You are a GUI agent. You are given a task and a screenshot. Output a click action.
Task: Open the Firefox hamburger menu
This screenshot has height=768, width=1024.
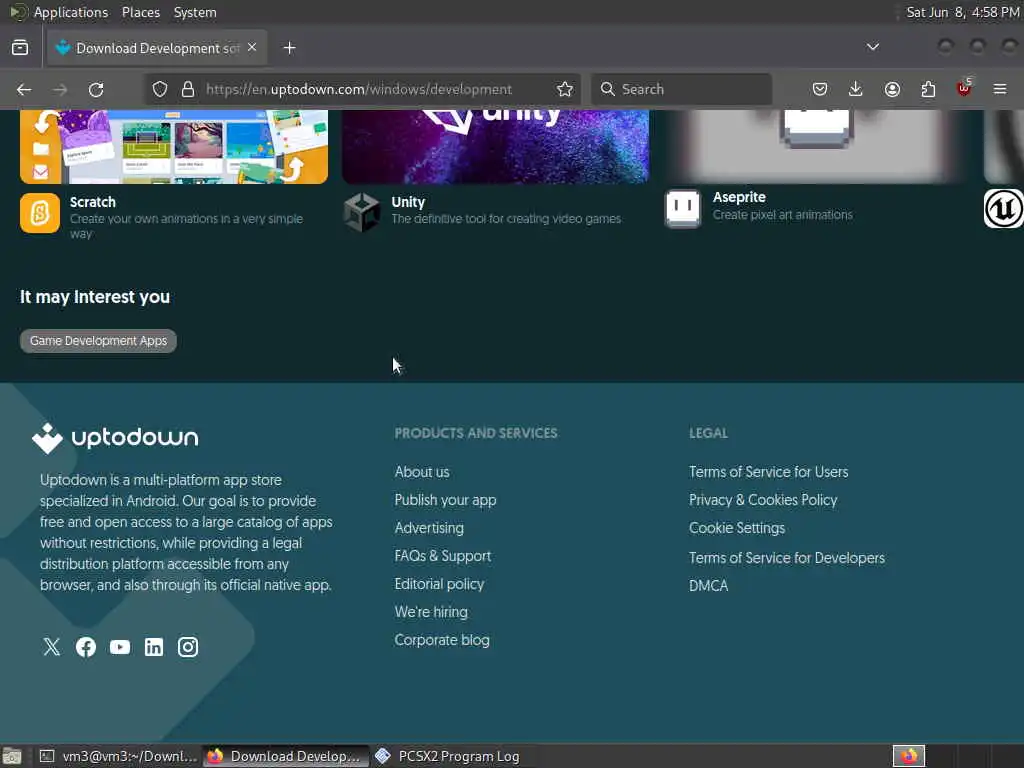pyautogui.click(x=1000, y=89)
